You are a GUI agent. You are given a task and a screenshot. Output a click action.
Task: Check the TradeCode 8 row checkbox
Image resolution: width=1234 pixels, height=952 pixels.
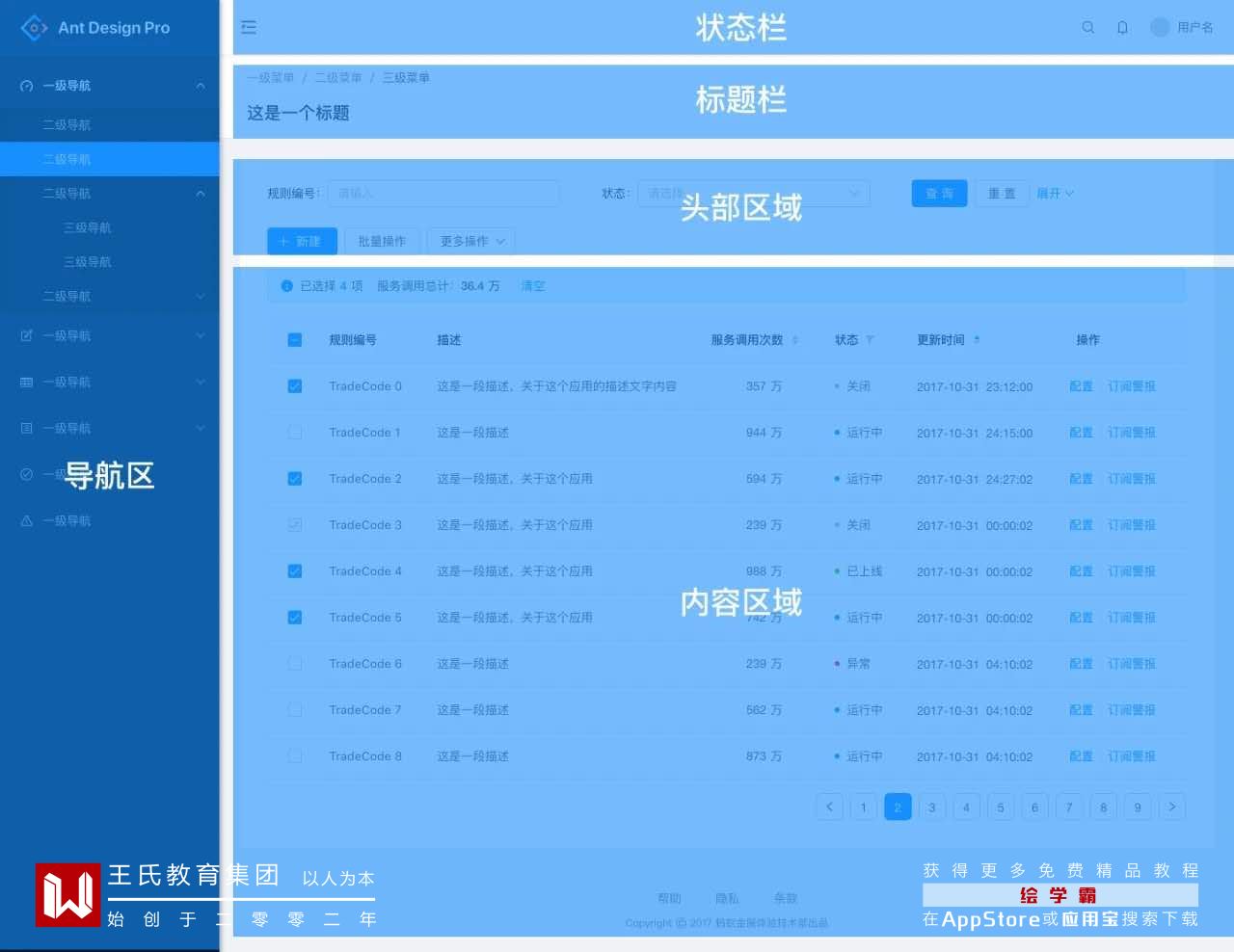pos(295,756)
